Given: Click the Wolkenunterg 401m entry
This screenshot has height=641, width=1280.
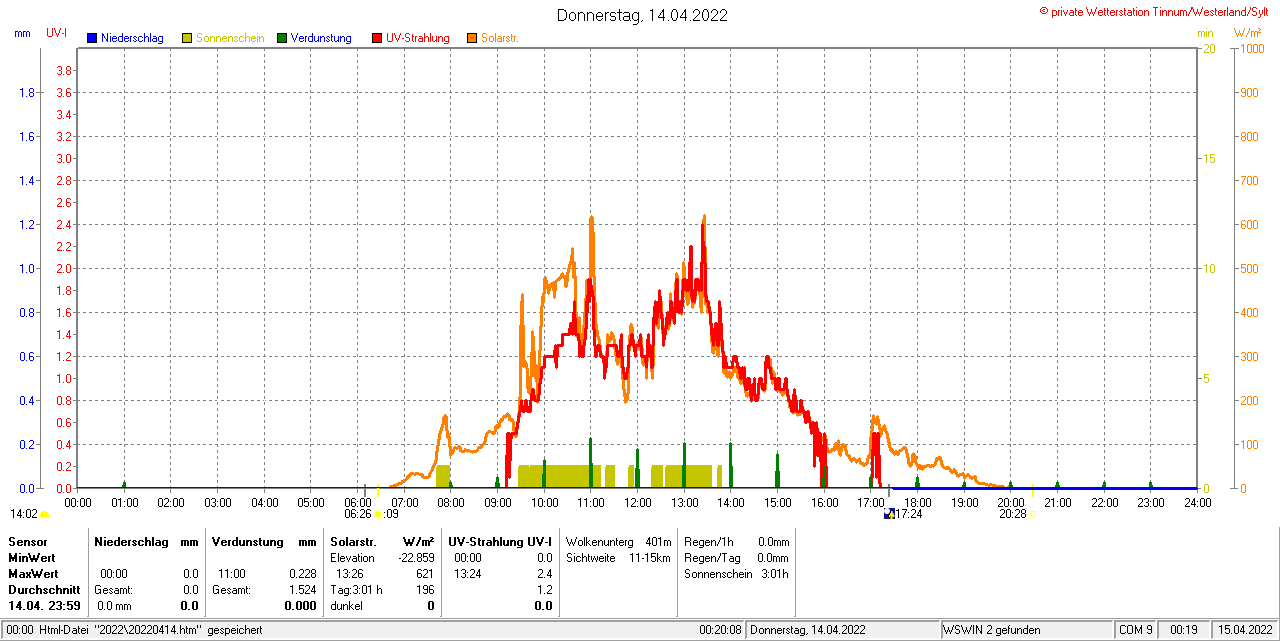Looking at the screenshot, I should [x=619, y=541].
